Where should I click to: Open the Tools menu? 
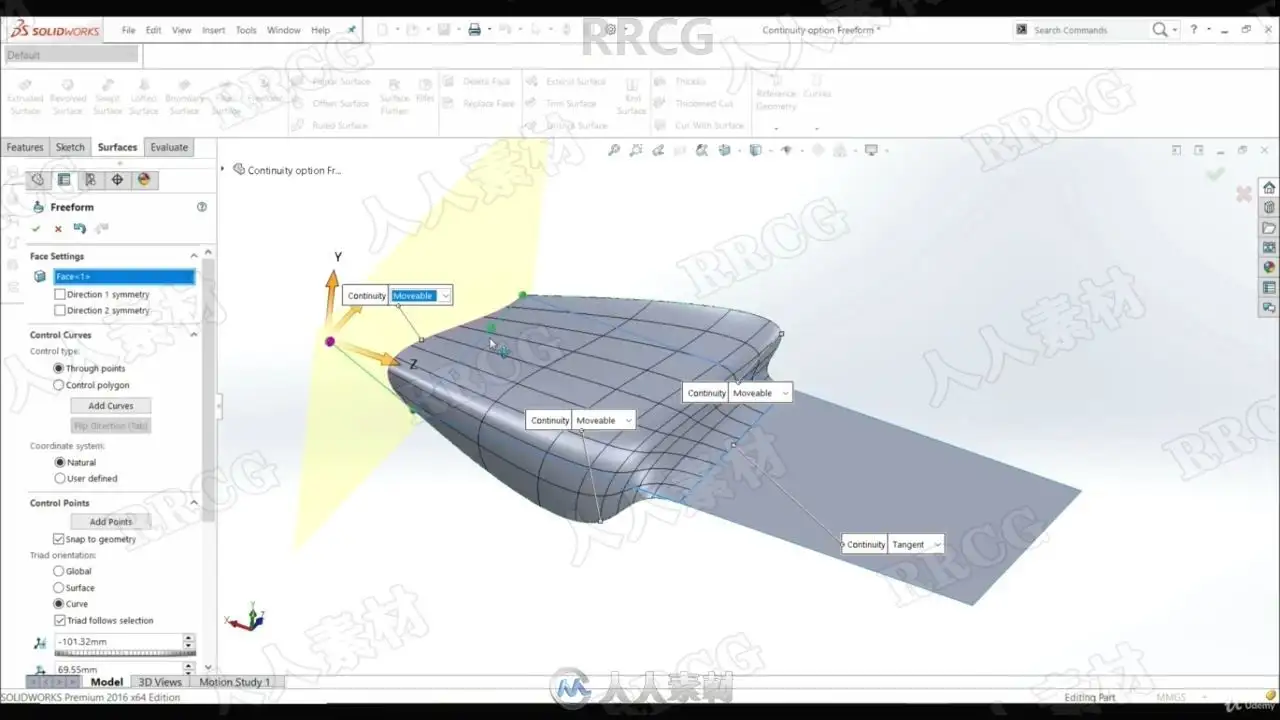(246, 30)
